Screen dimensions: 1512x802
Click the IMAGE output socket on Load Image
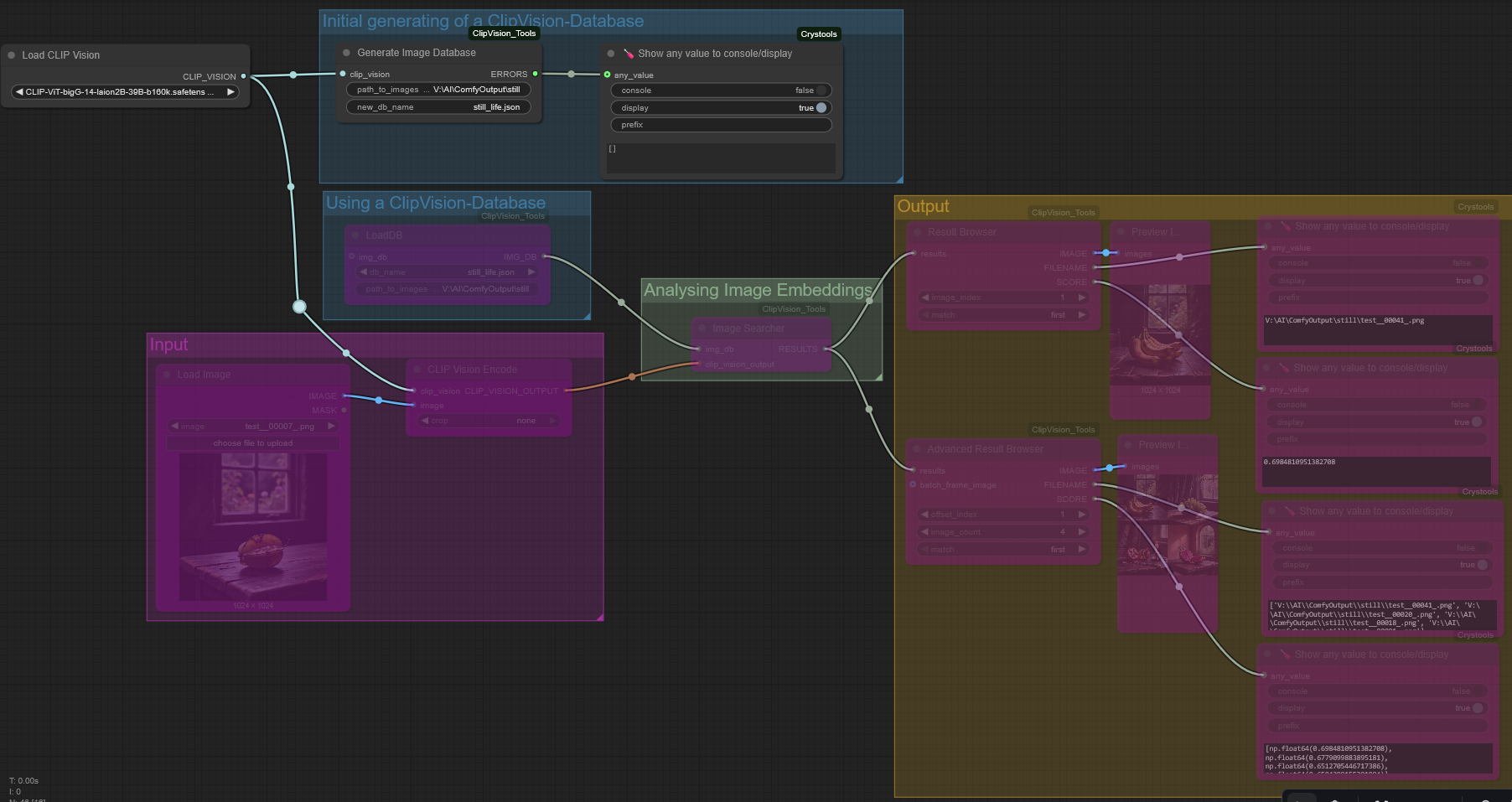click(x=344, y=396)
